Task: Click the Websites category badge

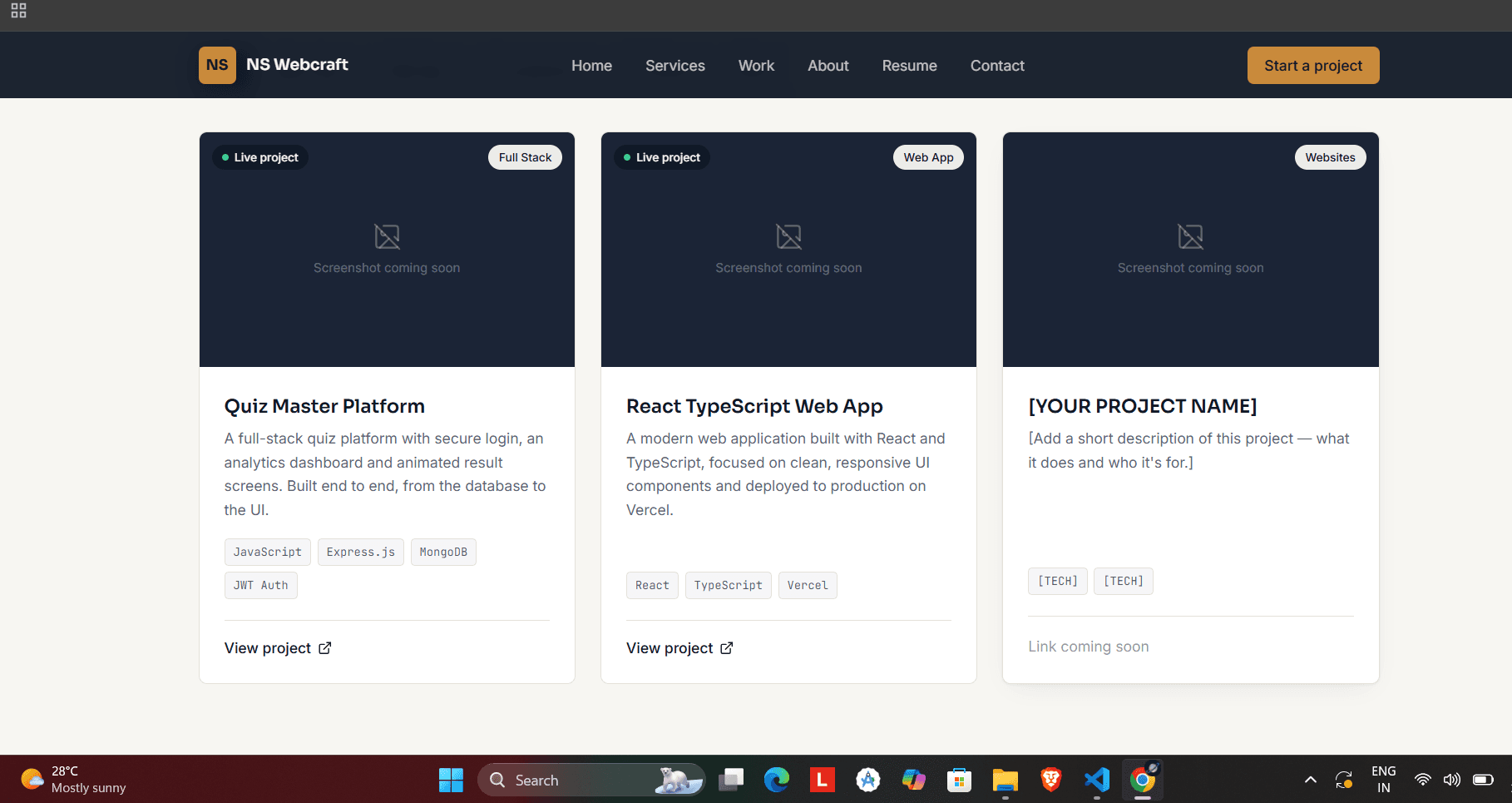Action: click(x=1330, y=157)
